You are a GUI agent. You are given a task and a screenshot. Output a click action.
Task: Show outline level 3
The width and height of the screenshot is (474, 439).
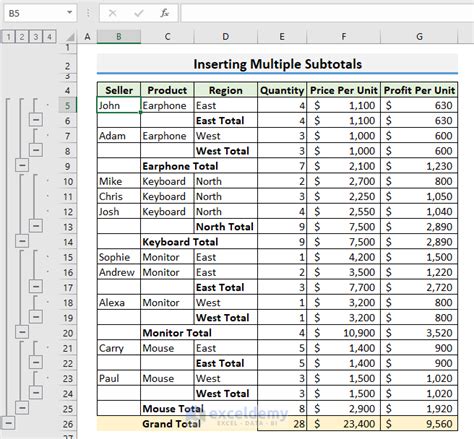click(36, 37)
